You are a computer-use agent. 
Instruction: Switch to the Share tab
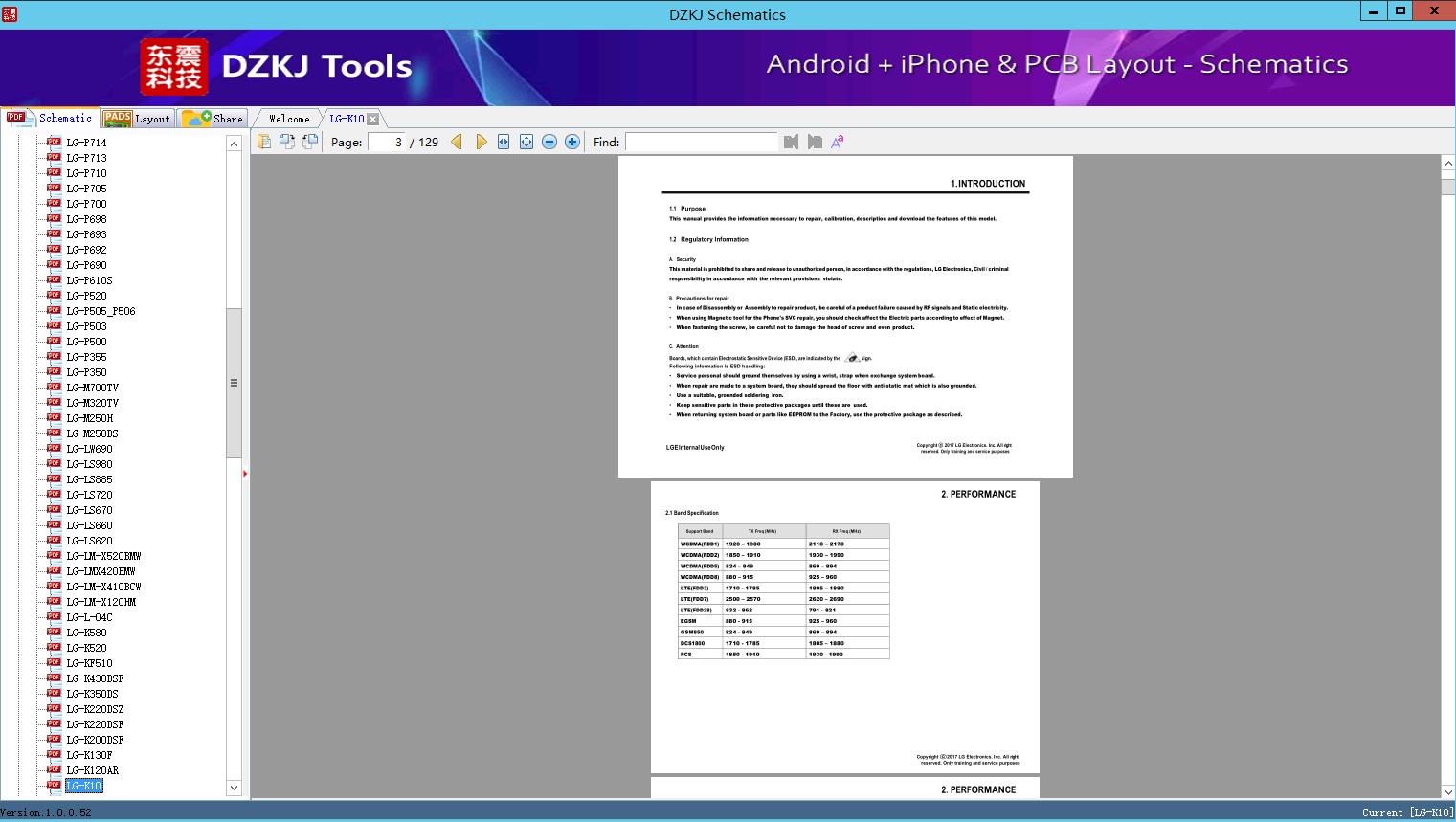click(x=213, y=119)
